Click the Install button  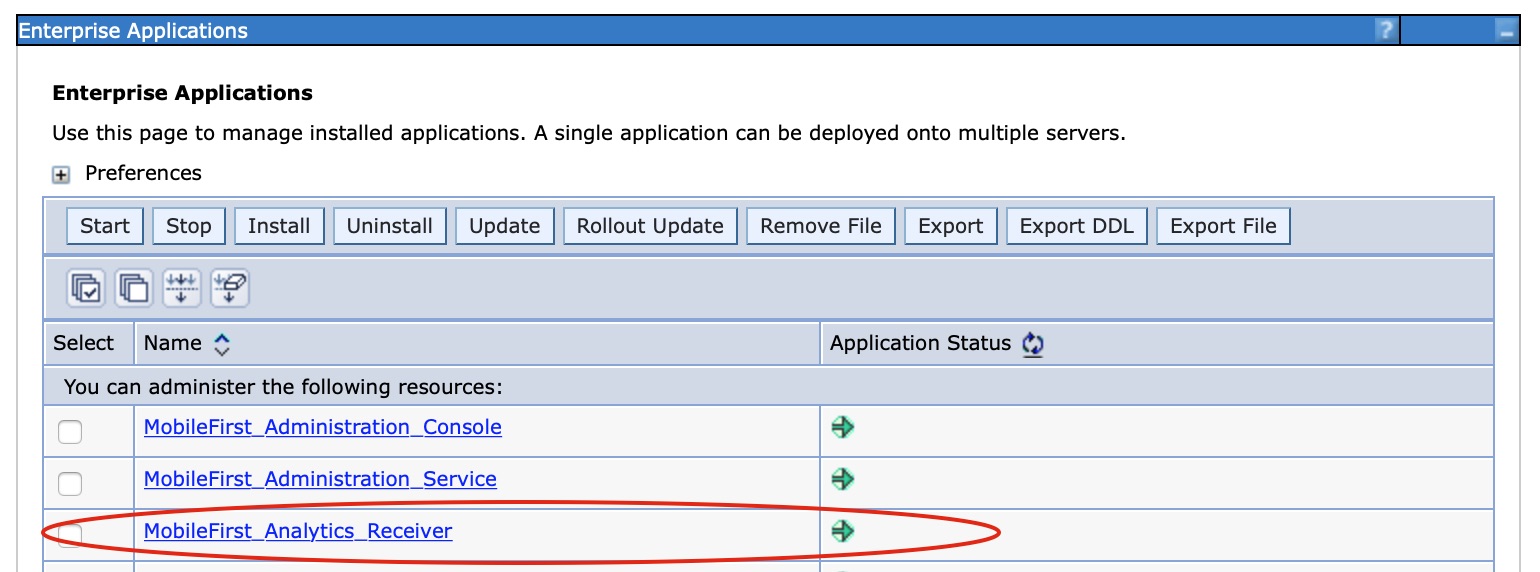pyautogui.click(x=279, y=226)
